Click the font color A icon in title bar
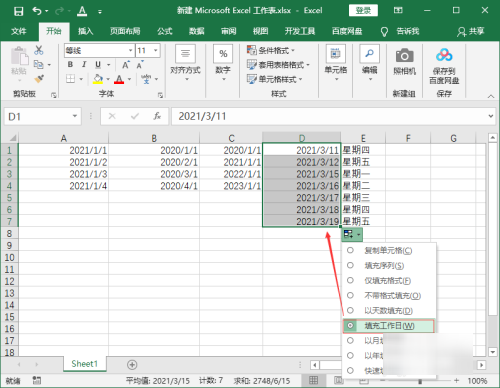The width and height of the screenshot is (500, 388). (x=82, y=11)
